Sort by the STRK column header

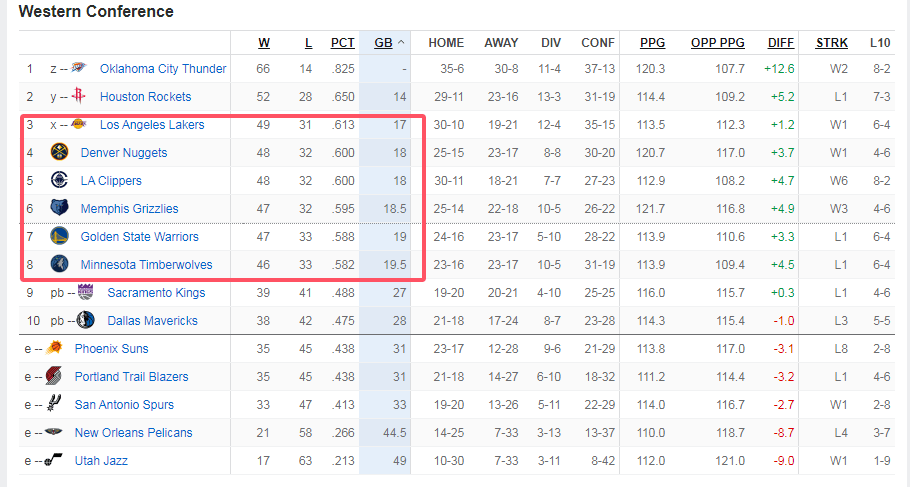[832, 43]
